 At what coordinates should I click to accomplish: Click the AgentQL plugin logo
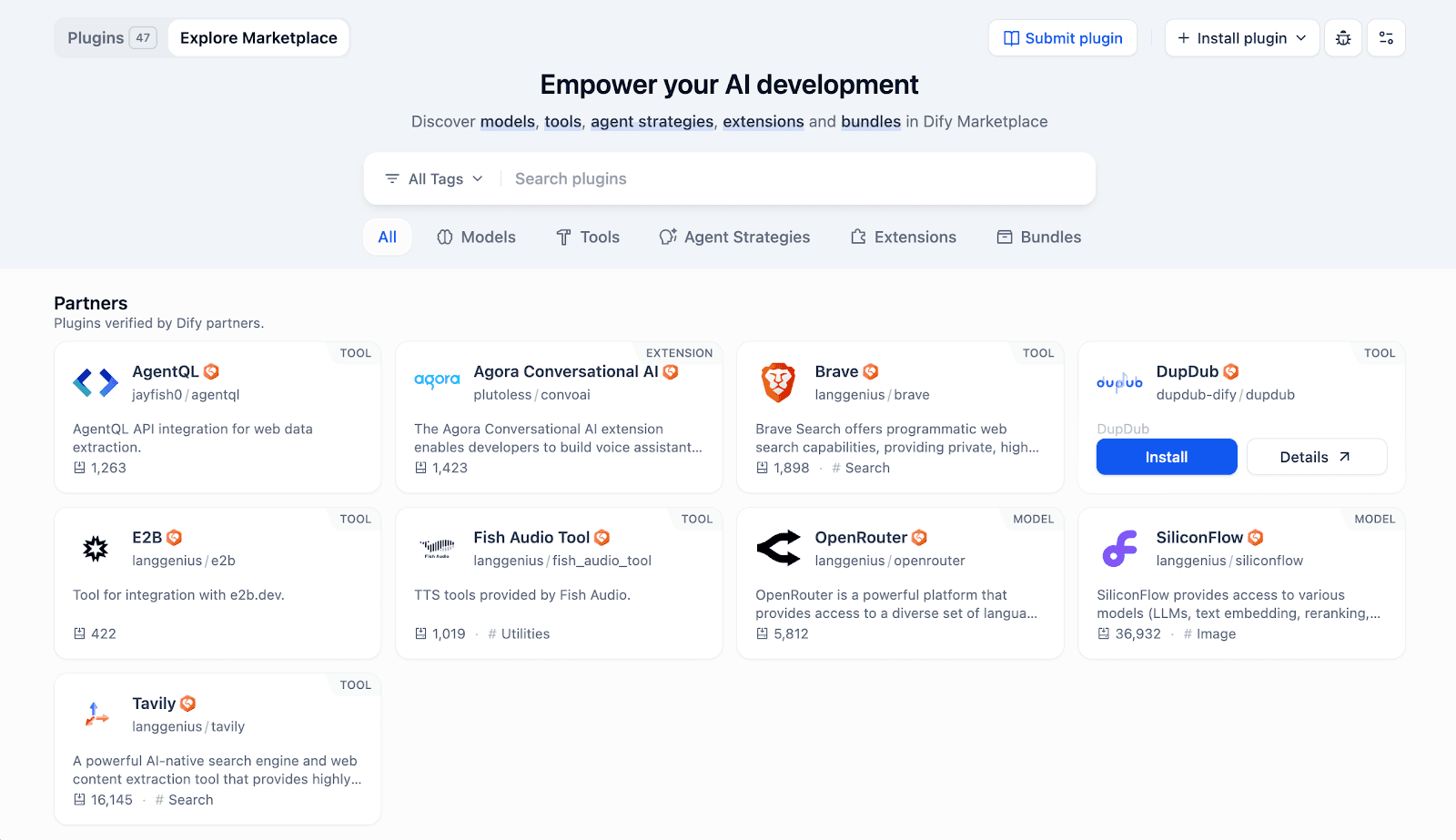tap(96, 383)
